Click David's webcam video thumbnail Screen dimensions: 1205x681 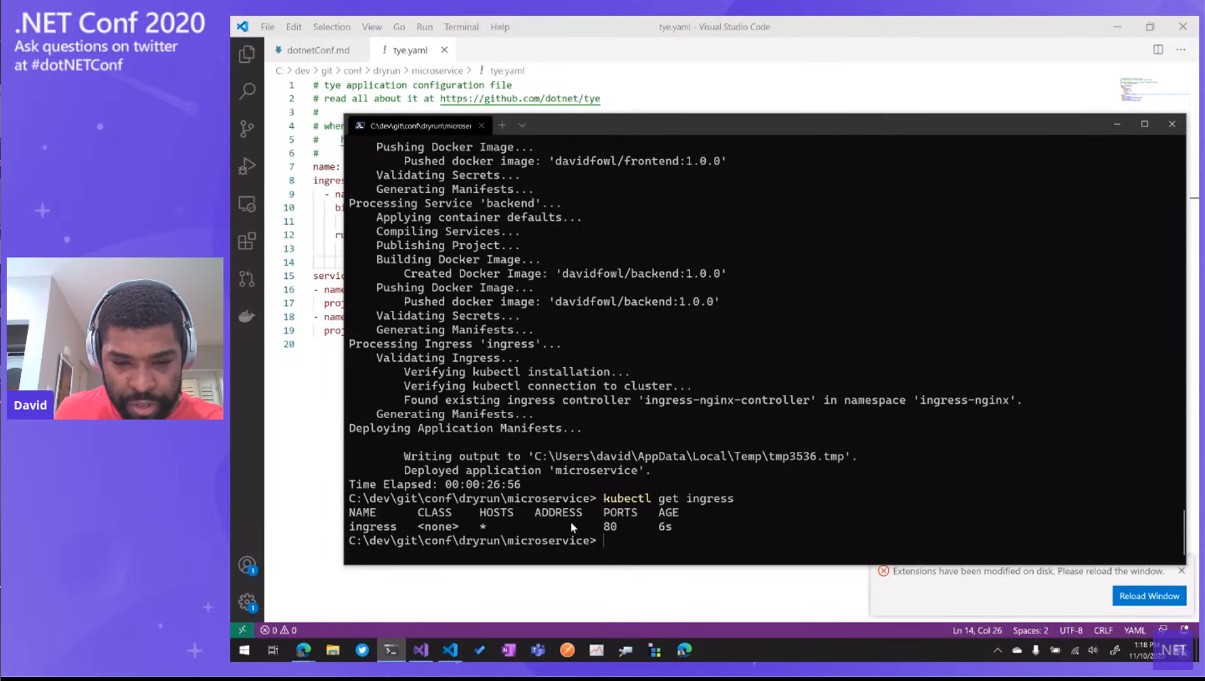click(x=115, y=338)
